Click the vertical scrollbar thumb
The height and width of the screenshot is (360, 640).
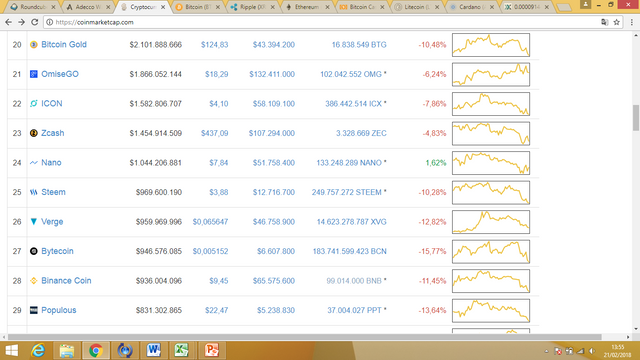click(x=636, y=118)
